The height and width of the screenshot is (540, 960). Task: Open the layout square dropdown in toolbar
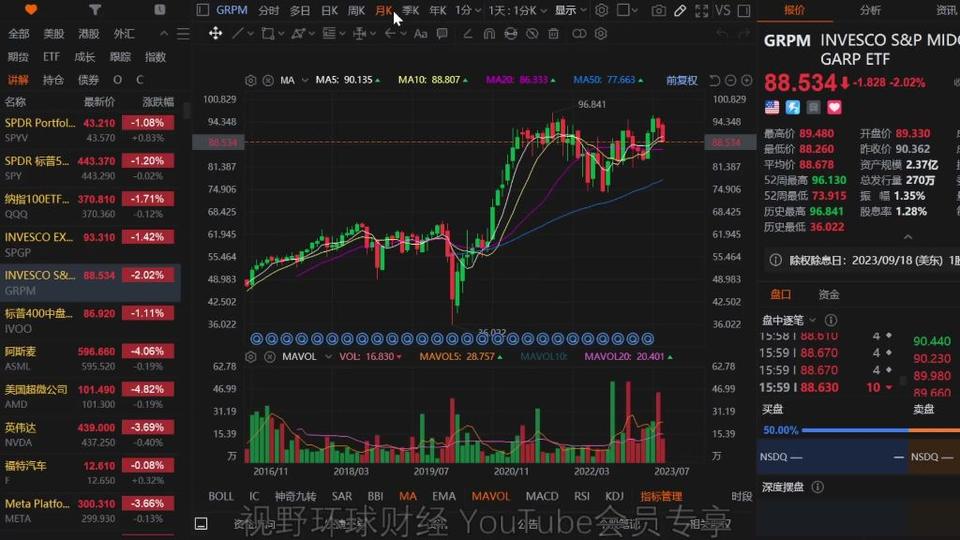tap(628, 10)
